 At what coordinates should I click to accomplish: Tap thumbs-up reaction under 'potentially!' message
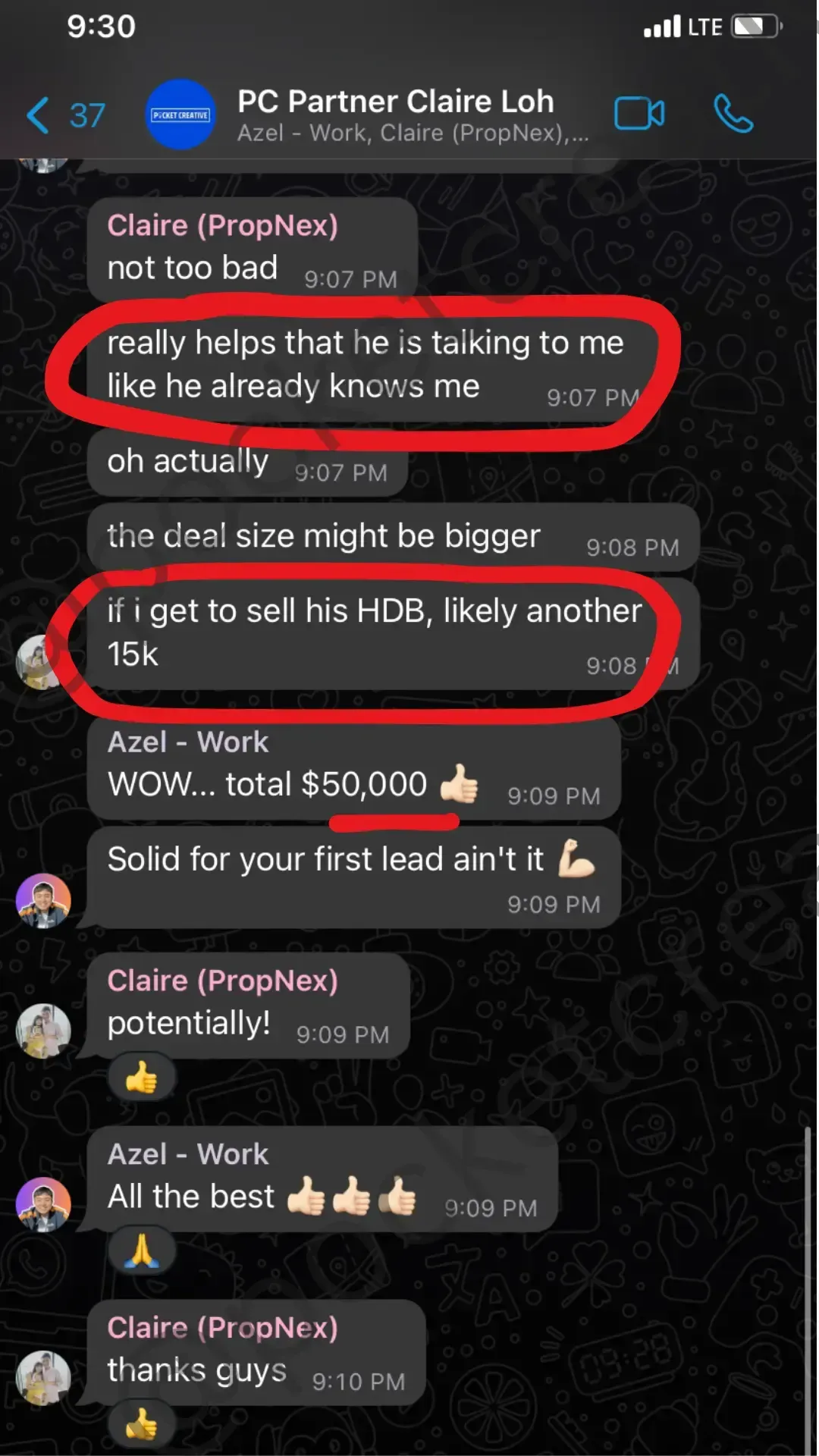click(x=142, y=1077)
